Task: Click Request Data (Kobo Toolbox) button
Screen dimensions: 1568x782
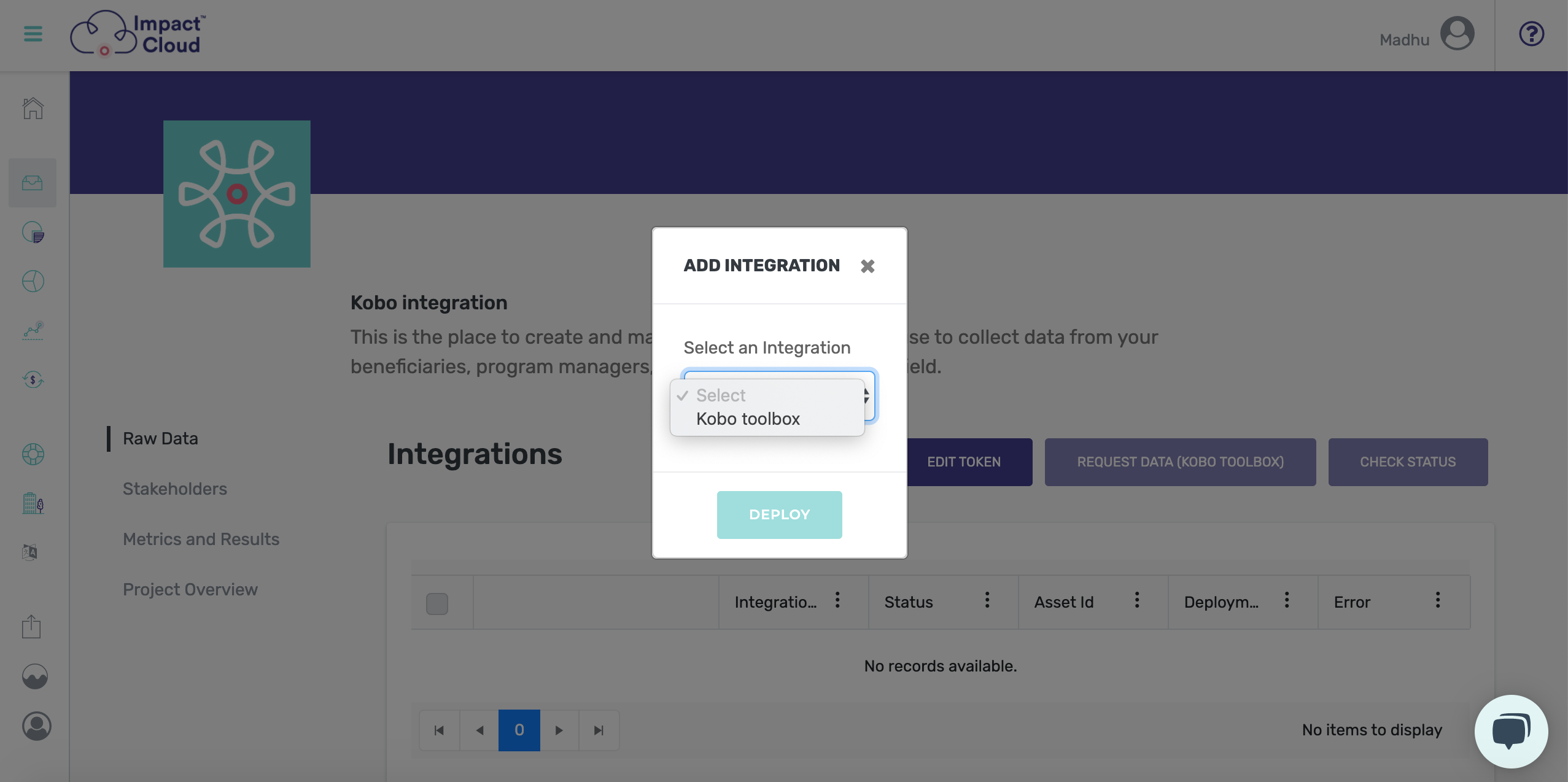Action: pos(1180,462)
